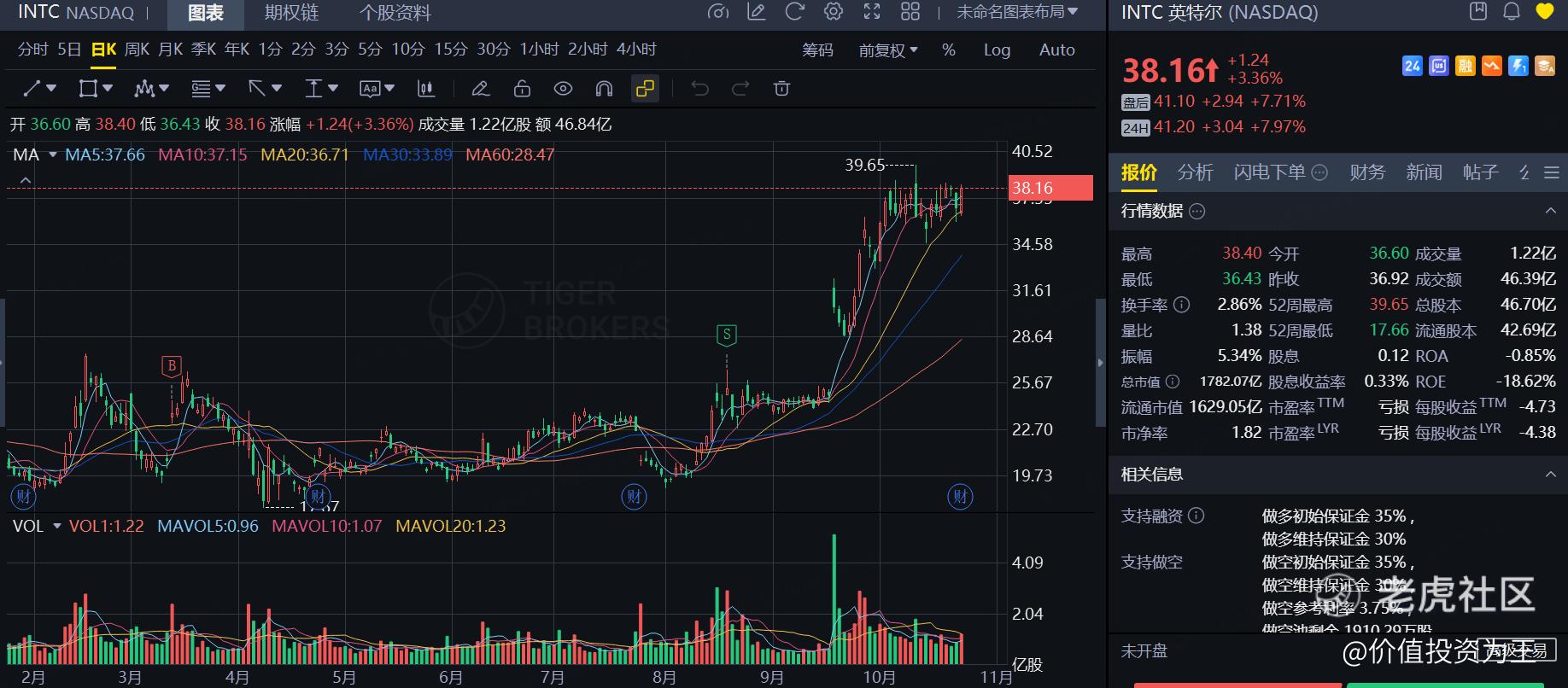Toggle the lock drawings icon
This screenshot has height=688, width=1568.
(522, 89)
